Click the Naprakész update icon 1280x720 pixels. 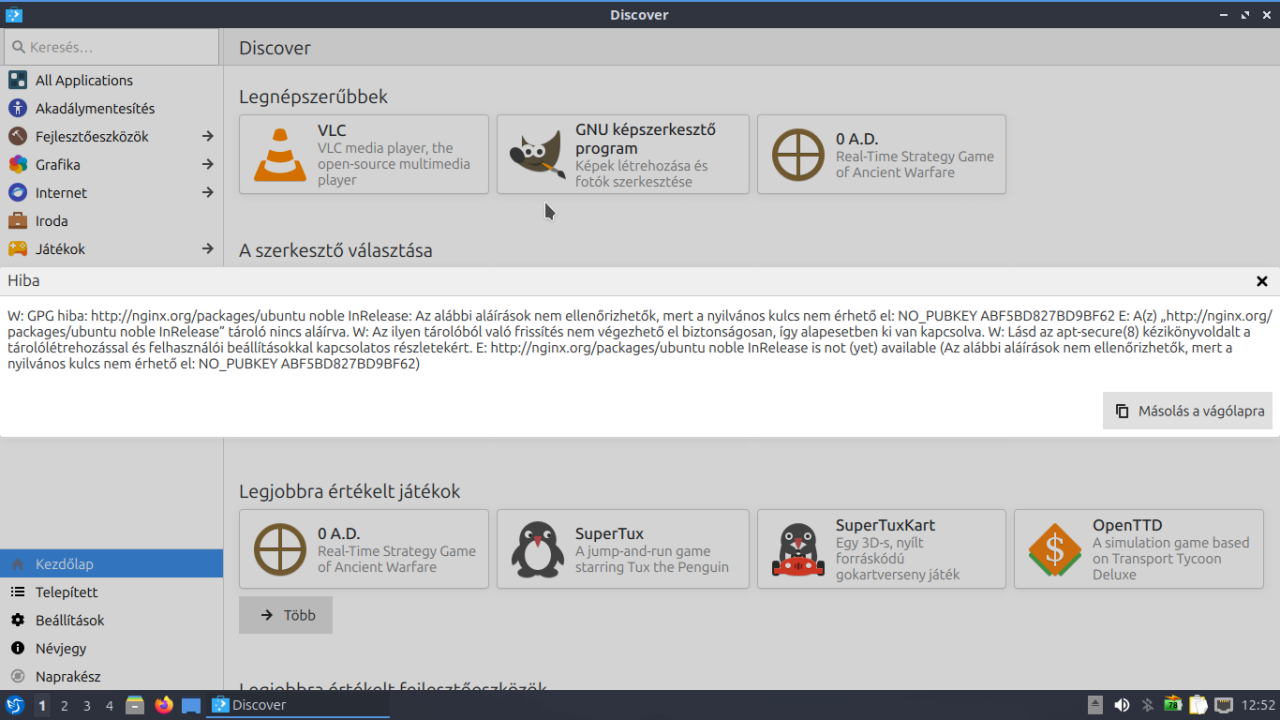[x=17, y=676]
